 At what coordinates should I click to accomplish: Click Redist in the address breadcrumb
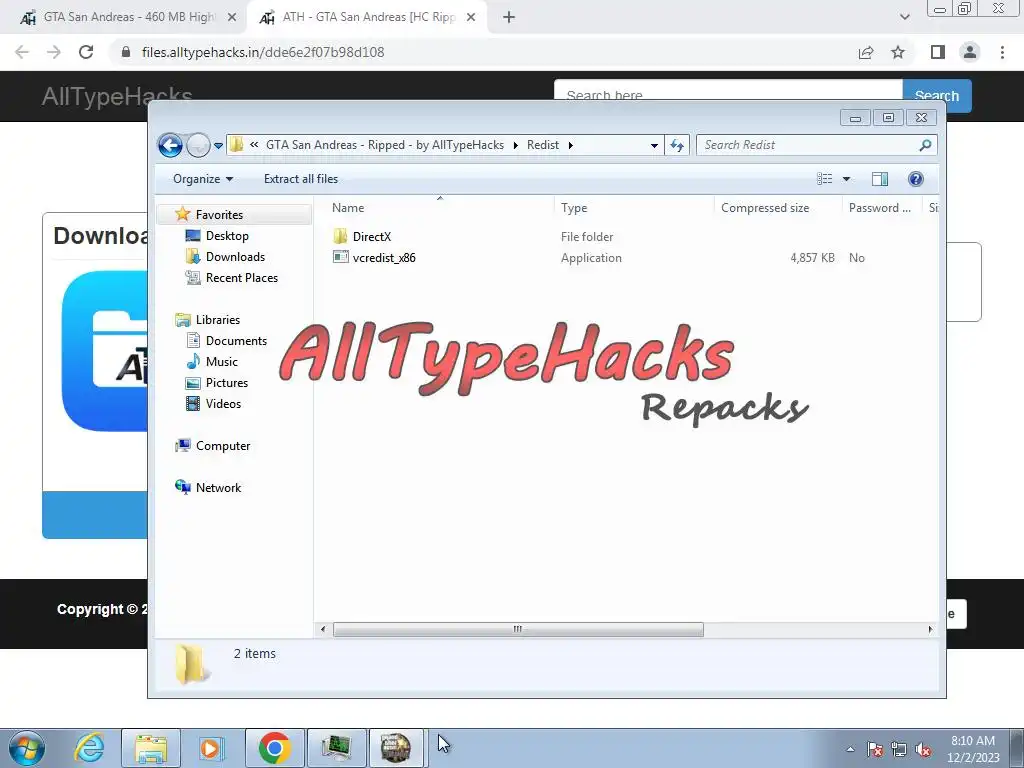(x=543, y=145)
